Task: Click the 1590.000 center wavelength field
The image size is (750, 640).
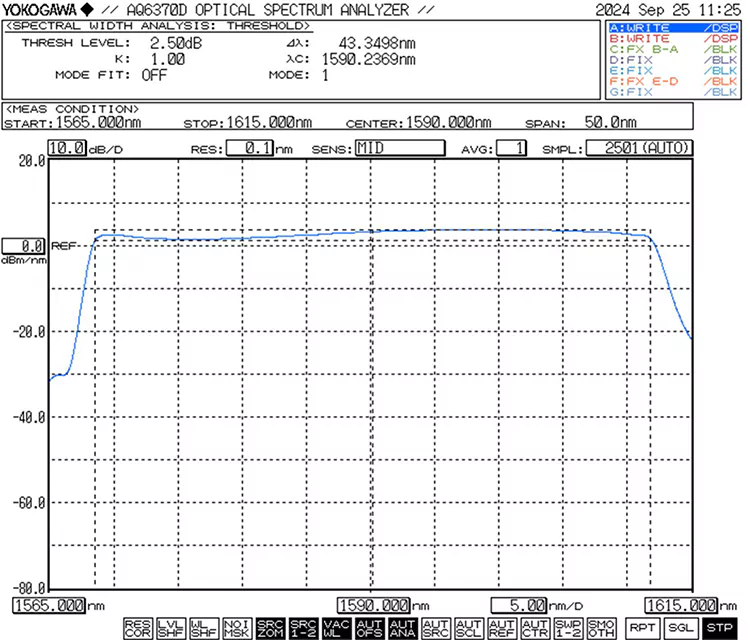Action: (374, 605)
